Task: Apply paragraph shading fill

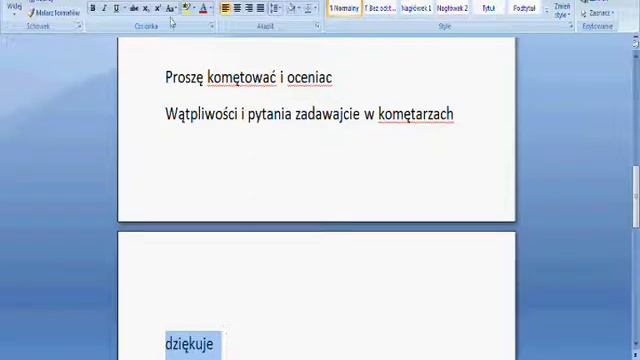Action: tap(291, 8)
